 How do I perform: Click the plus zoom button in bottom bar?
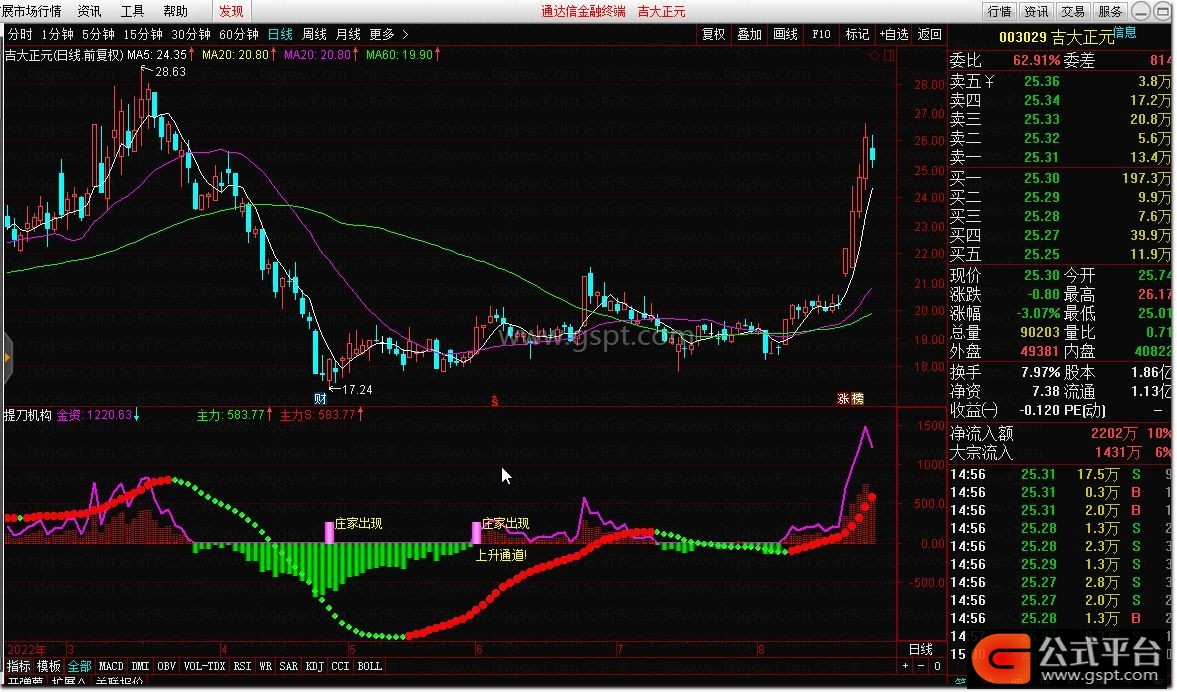point(906,666)
